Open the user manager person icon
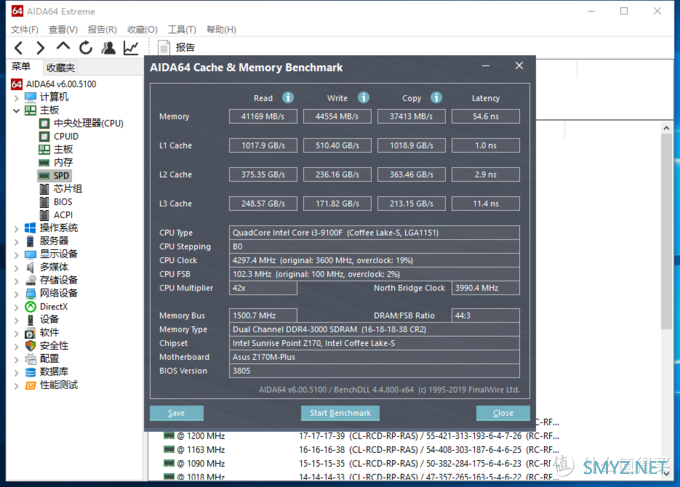The height and width of the screenshot is (487, 680). tap(108, 48)
